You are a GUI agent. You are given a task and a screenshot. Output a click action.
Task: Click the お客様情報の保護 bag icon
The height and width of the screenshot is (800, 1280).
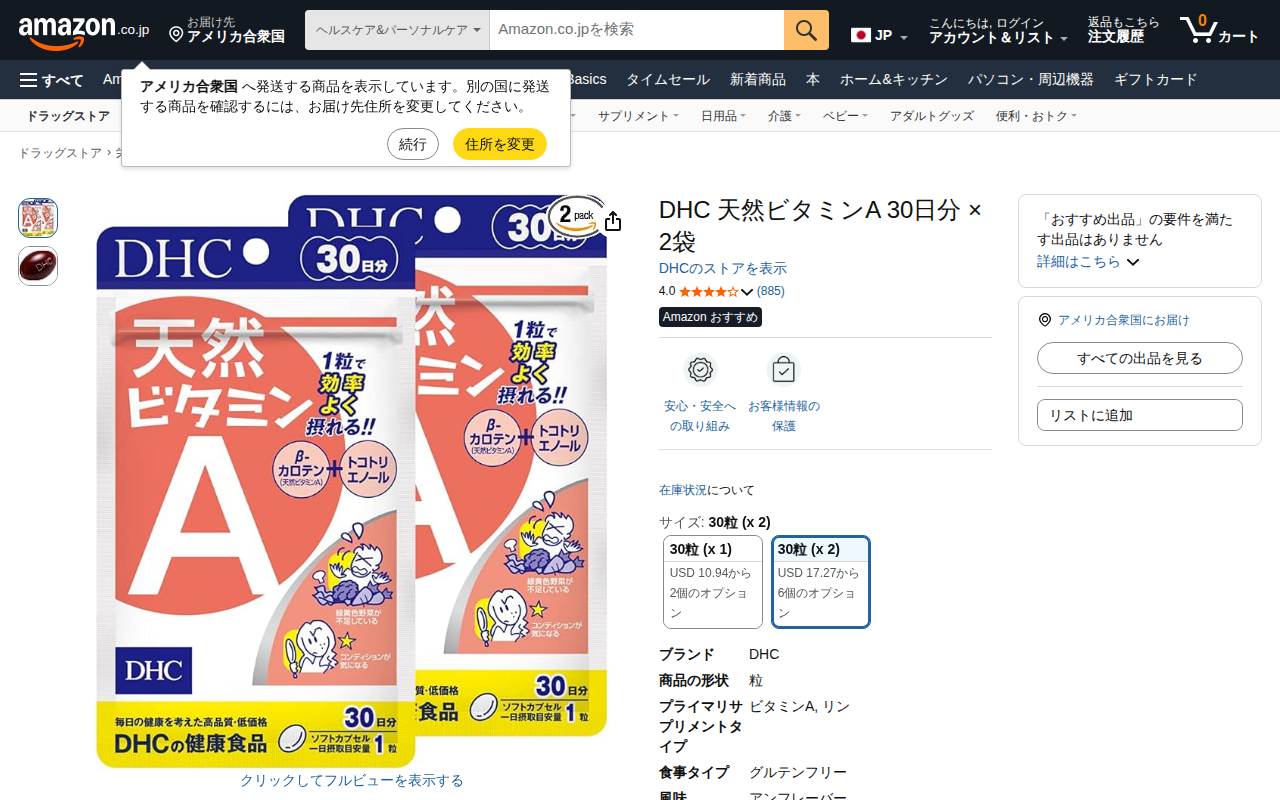pos(783,370)
